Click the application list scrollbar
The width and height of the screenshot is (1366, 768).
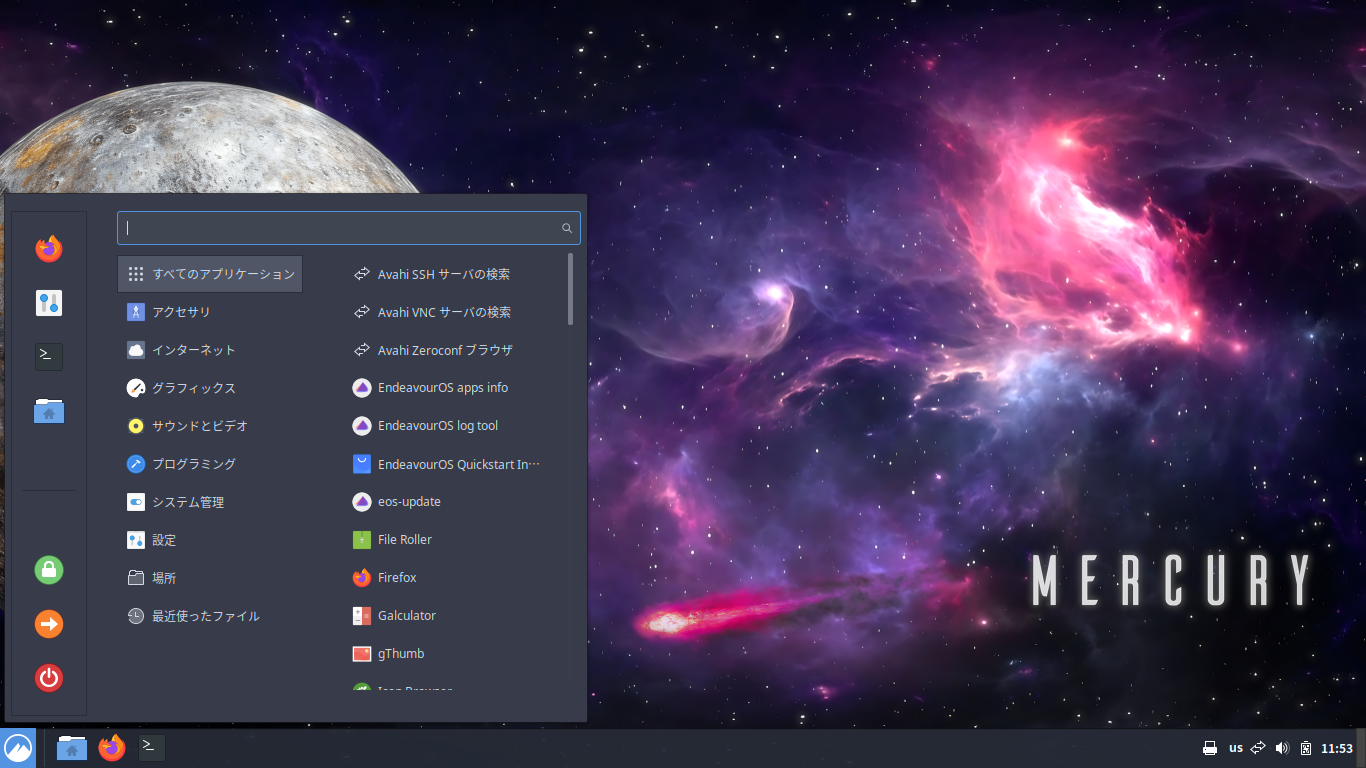(570, 289)
